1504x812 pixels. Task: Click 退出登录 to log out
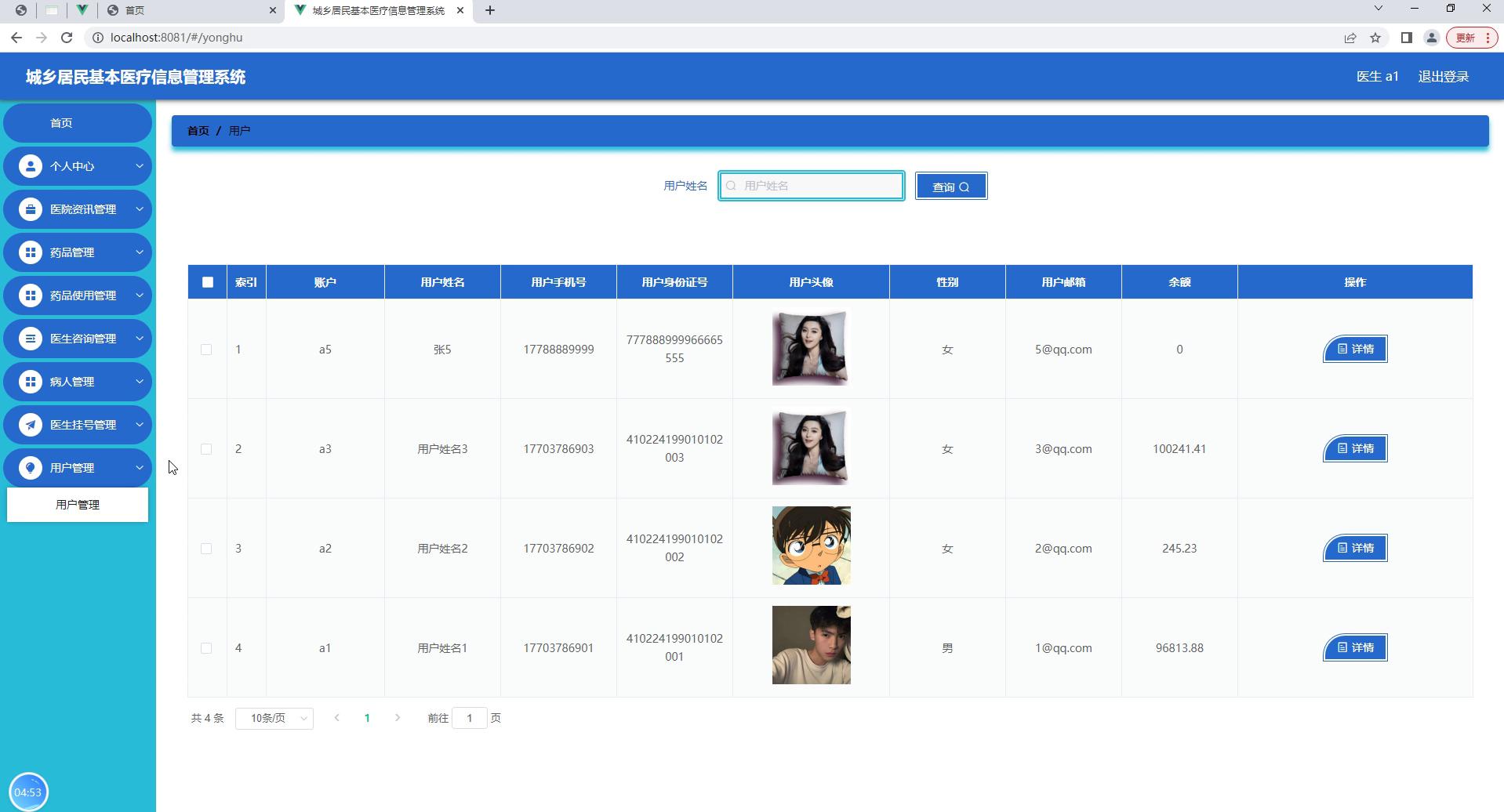pos(1444,77)
